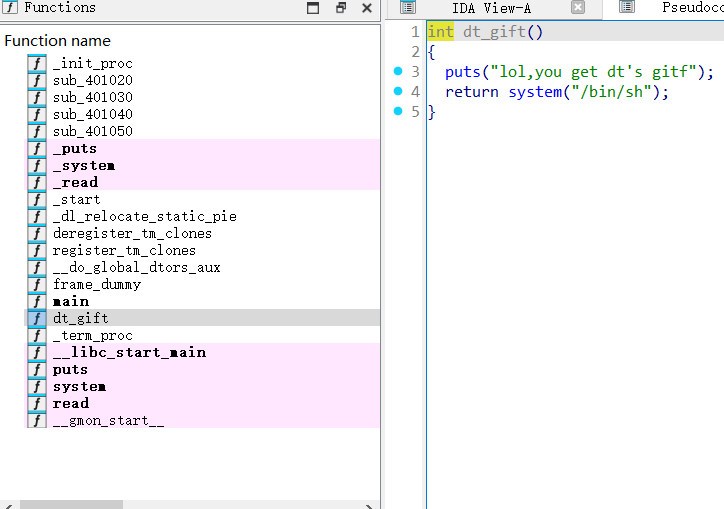
Task: Toggle breakpoint dot on line 4
Action: [398, 91]
